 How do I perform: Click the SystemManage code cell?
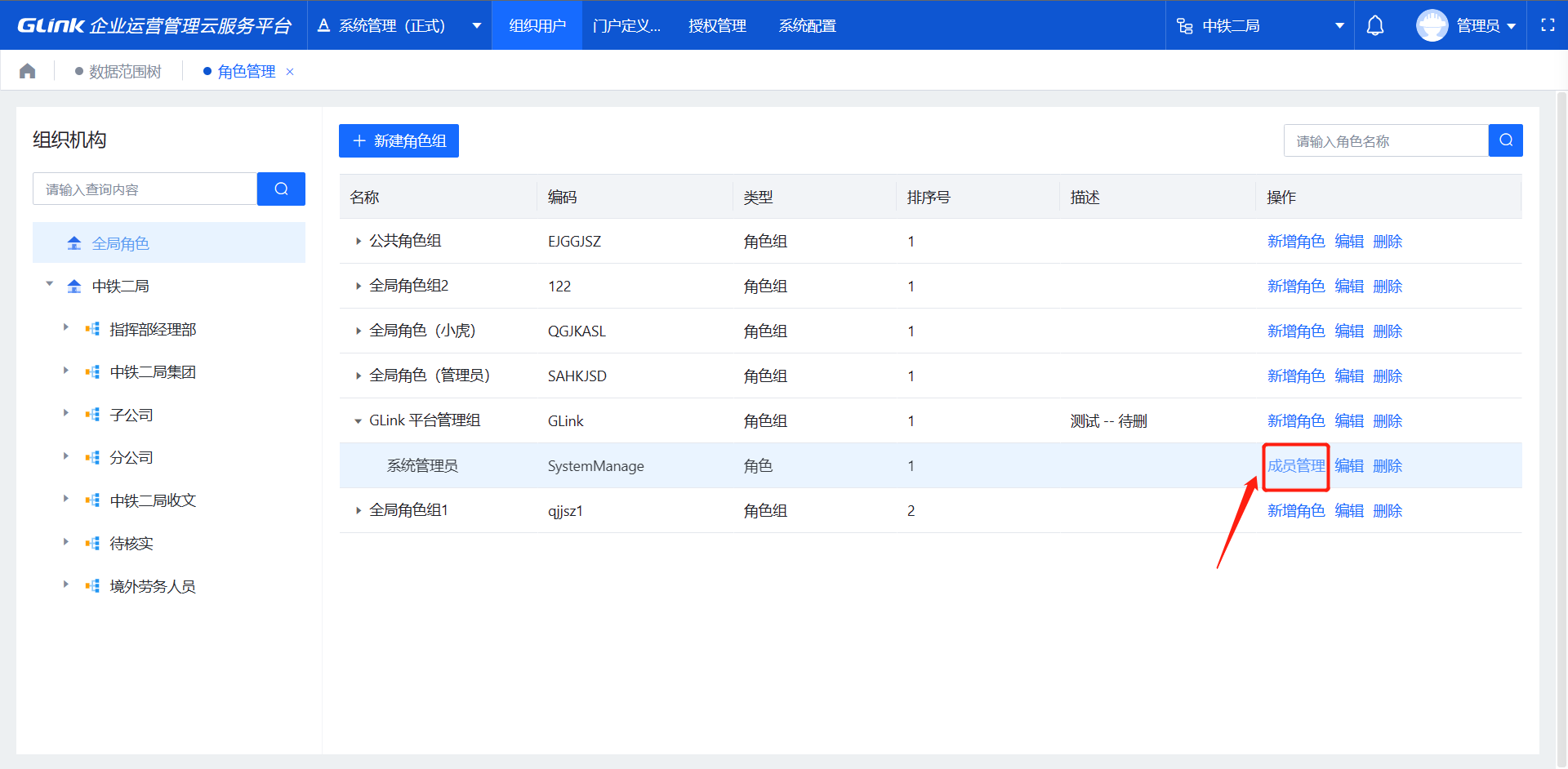[595, 465]
